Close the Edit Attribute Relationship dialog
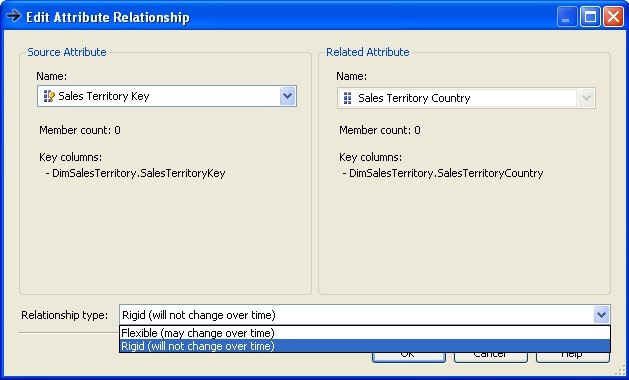Viewport: 629px width, 380px height. click(x=613, y=17)
